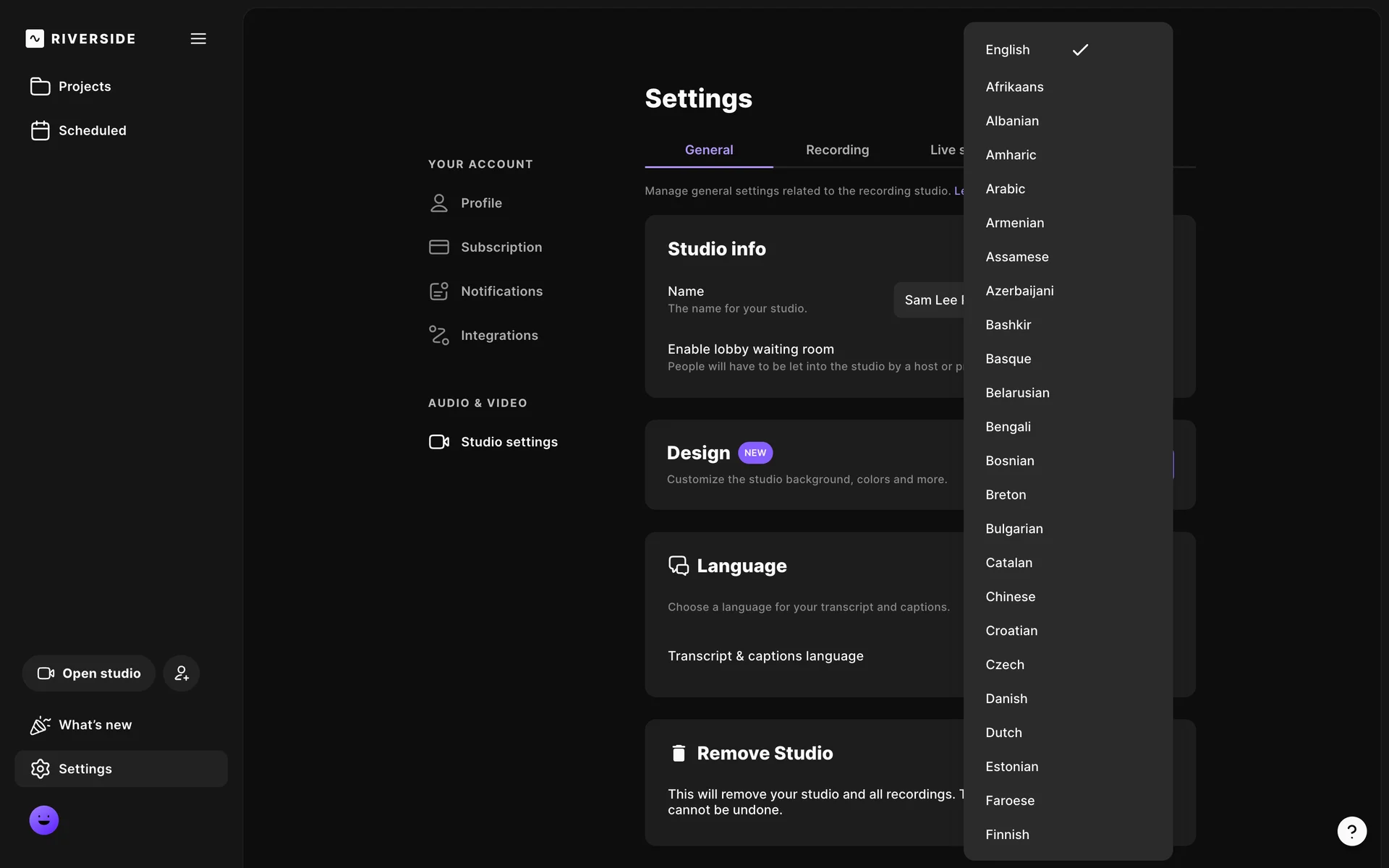Click the purple smiley avatar icon
Image resolution: width=1389 pixels, height=868 pixels.
coord(44,820)
